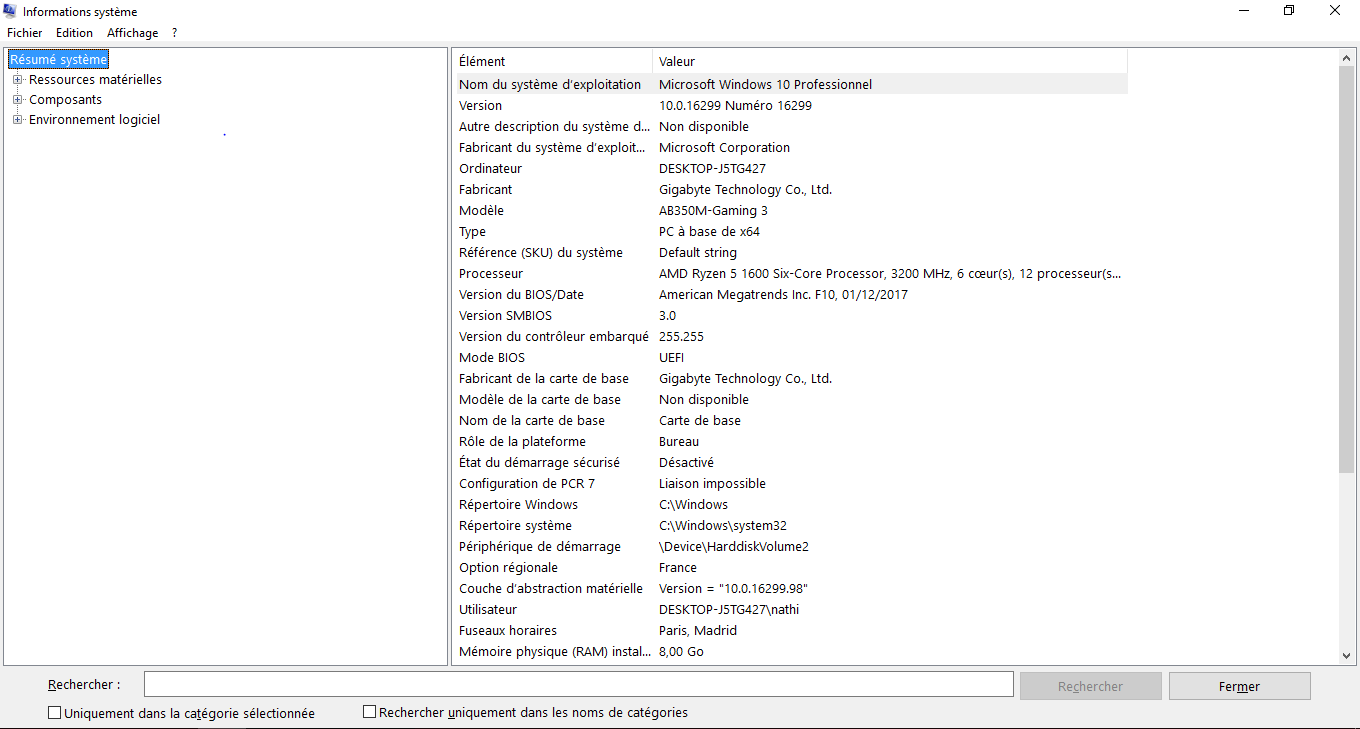This screenshot has height=729, width=1360.
Task: Click the value \Device\HarddiskVolume2
Action: coord(733,546)
